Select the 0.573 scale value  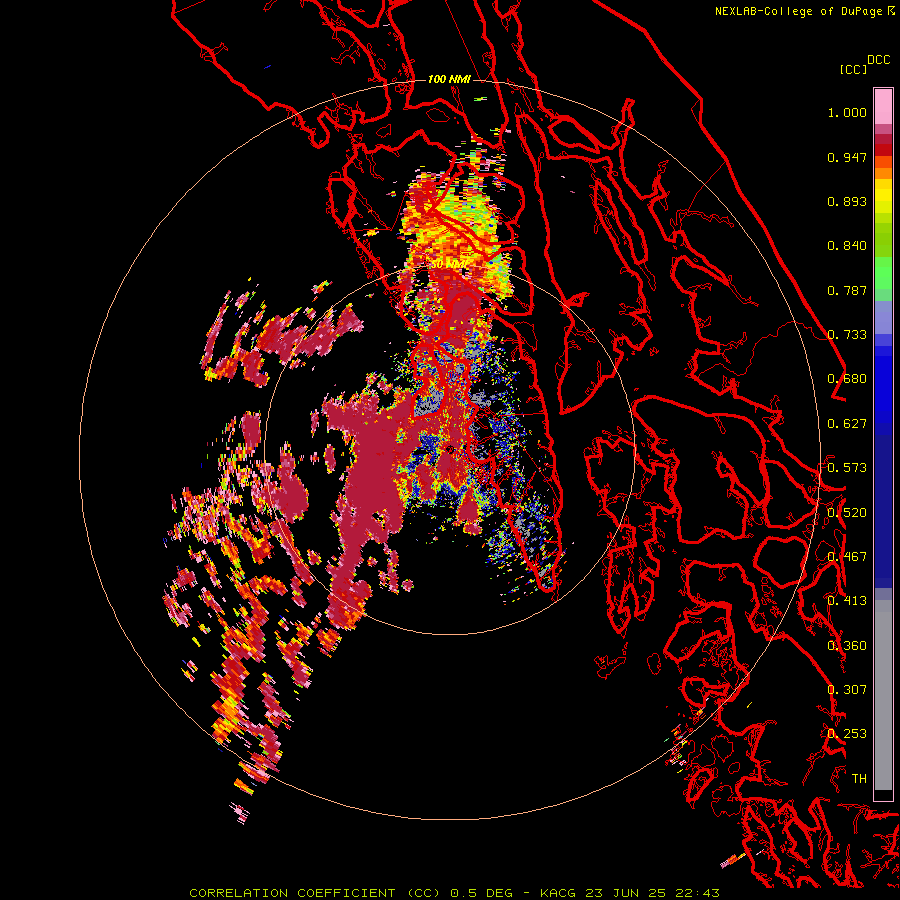coord(847,468)
